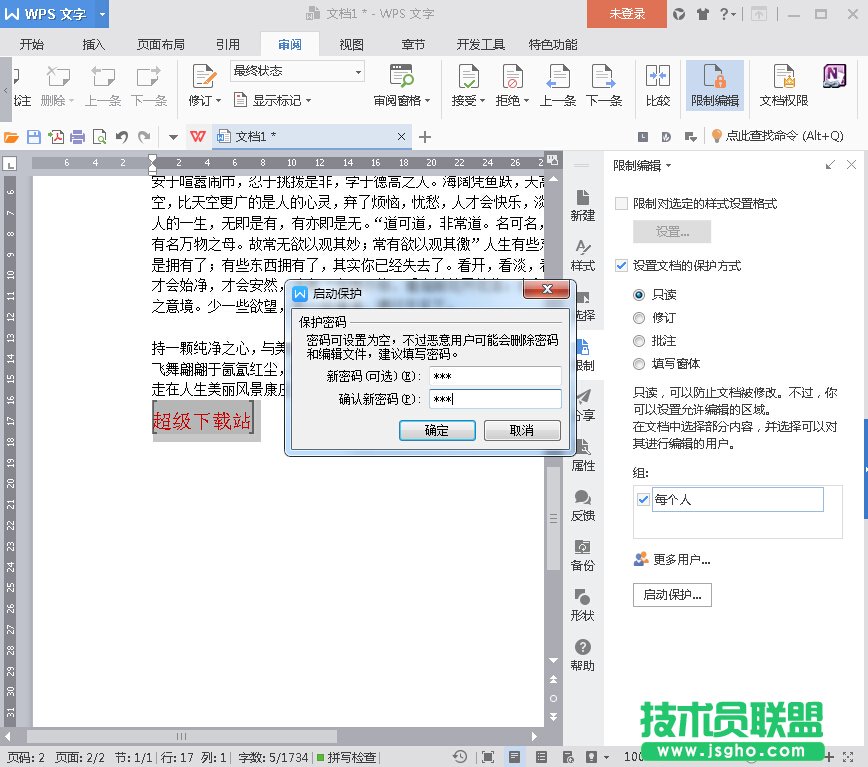Screen dimensions: 868x767
Task: Uncheck the 每个人 group checkbox
Action: [643, 499]
